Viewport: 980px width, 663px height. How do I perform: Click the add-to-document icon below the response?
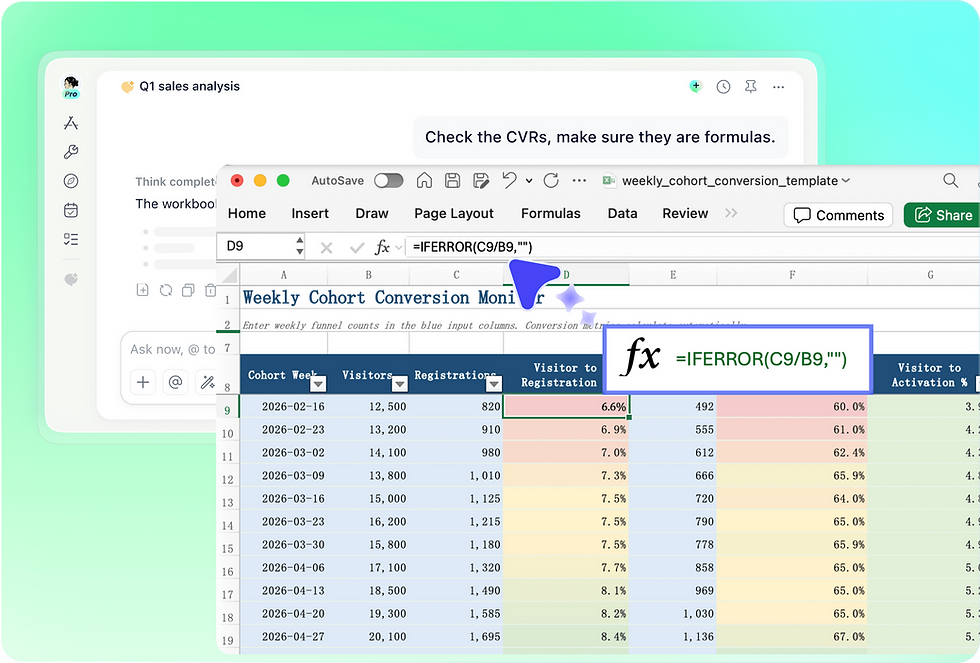[142, 290]
